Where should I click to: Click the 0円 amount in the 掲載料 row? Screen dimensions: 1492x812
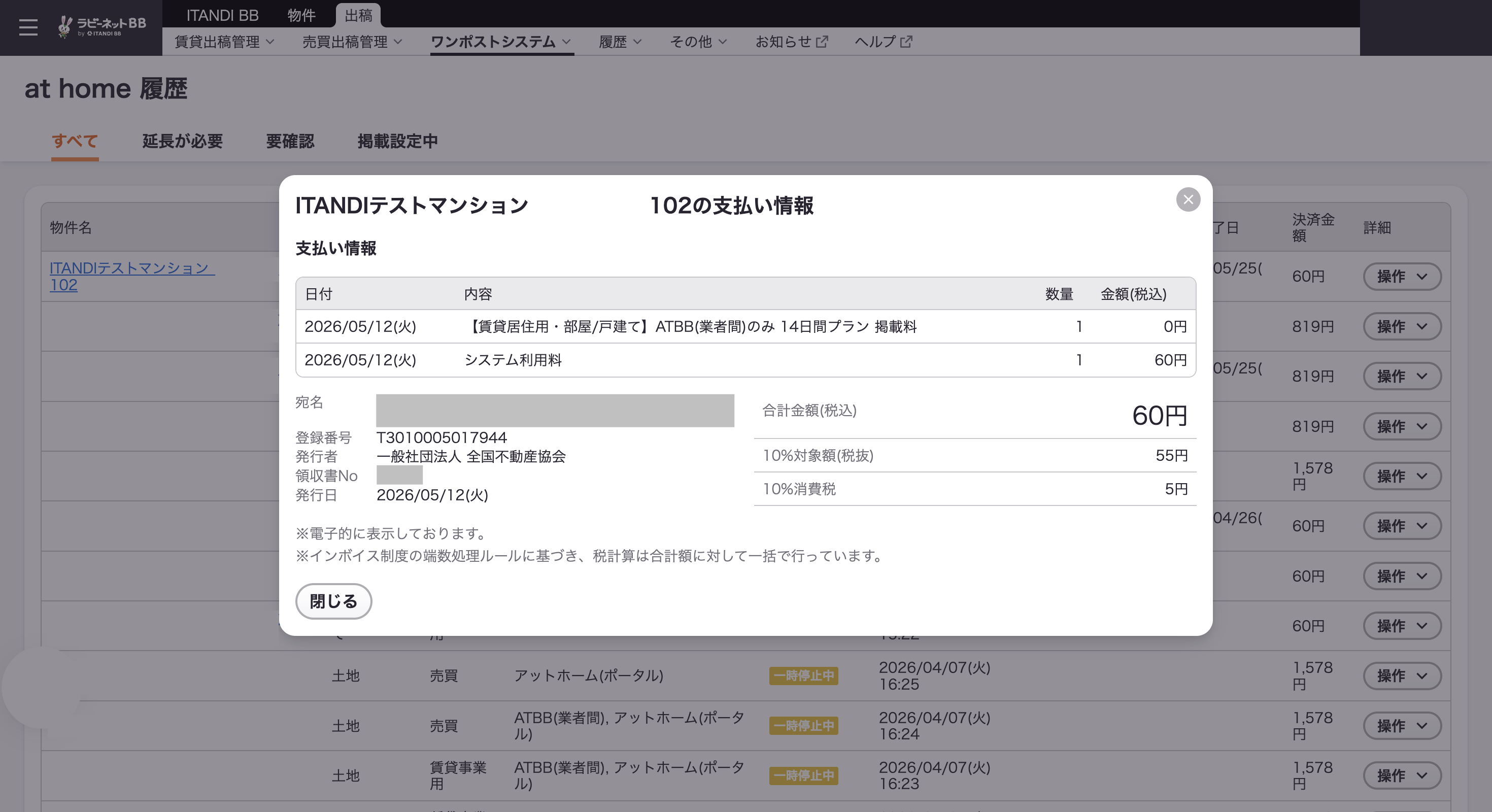[x=1175, y=327]
